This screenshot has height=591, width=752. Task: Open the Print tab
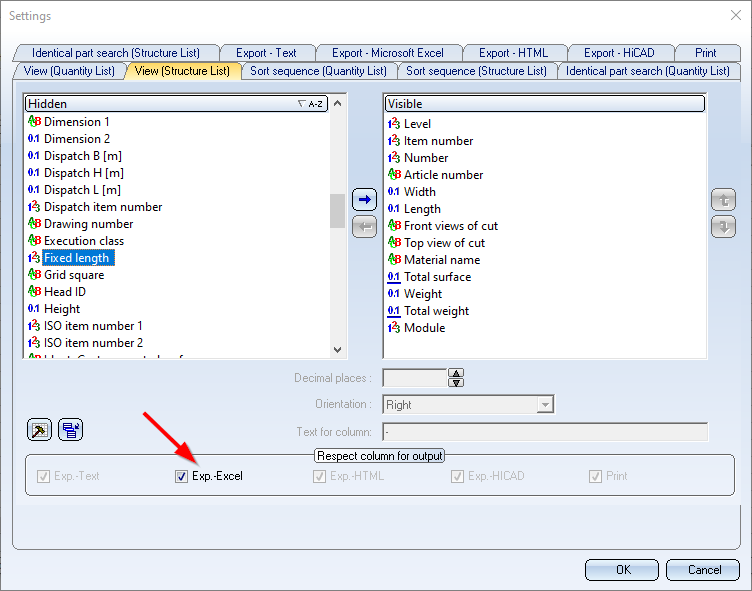[705, 53]
